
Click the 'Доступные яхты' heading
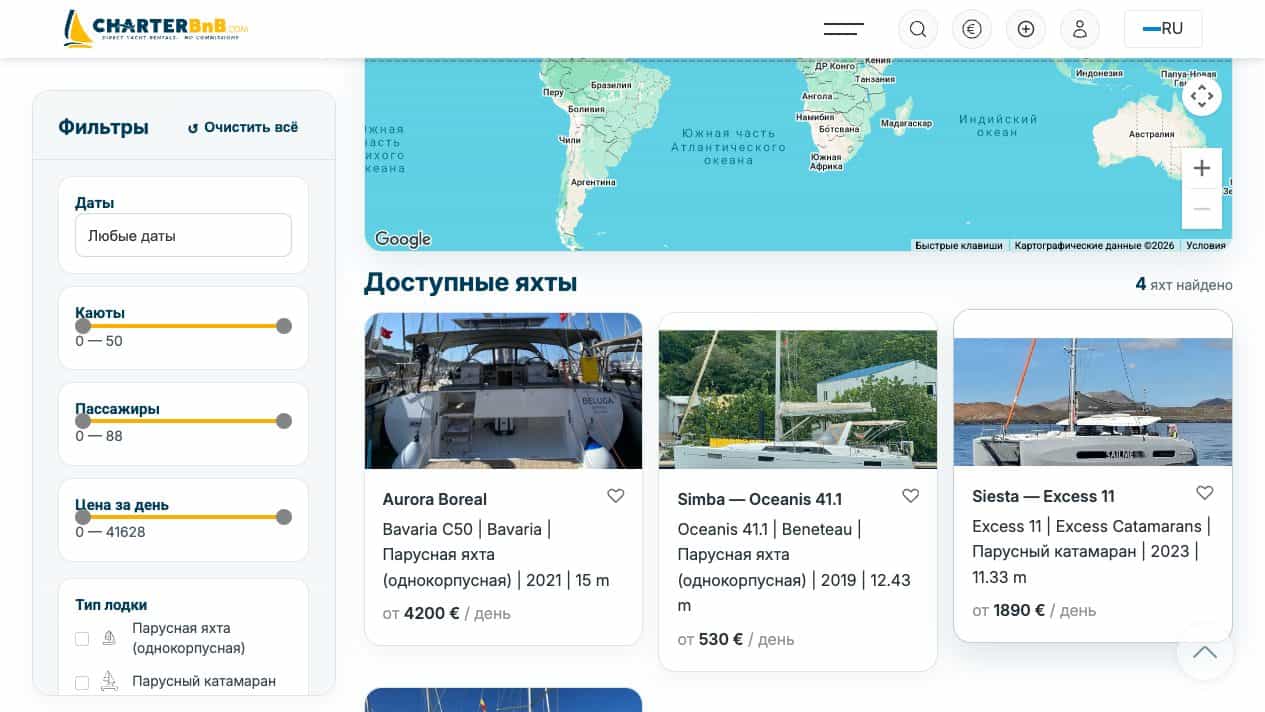click(471, 282)
